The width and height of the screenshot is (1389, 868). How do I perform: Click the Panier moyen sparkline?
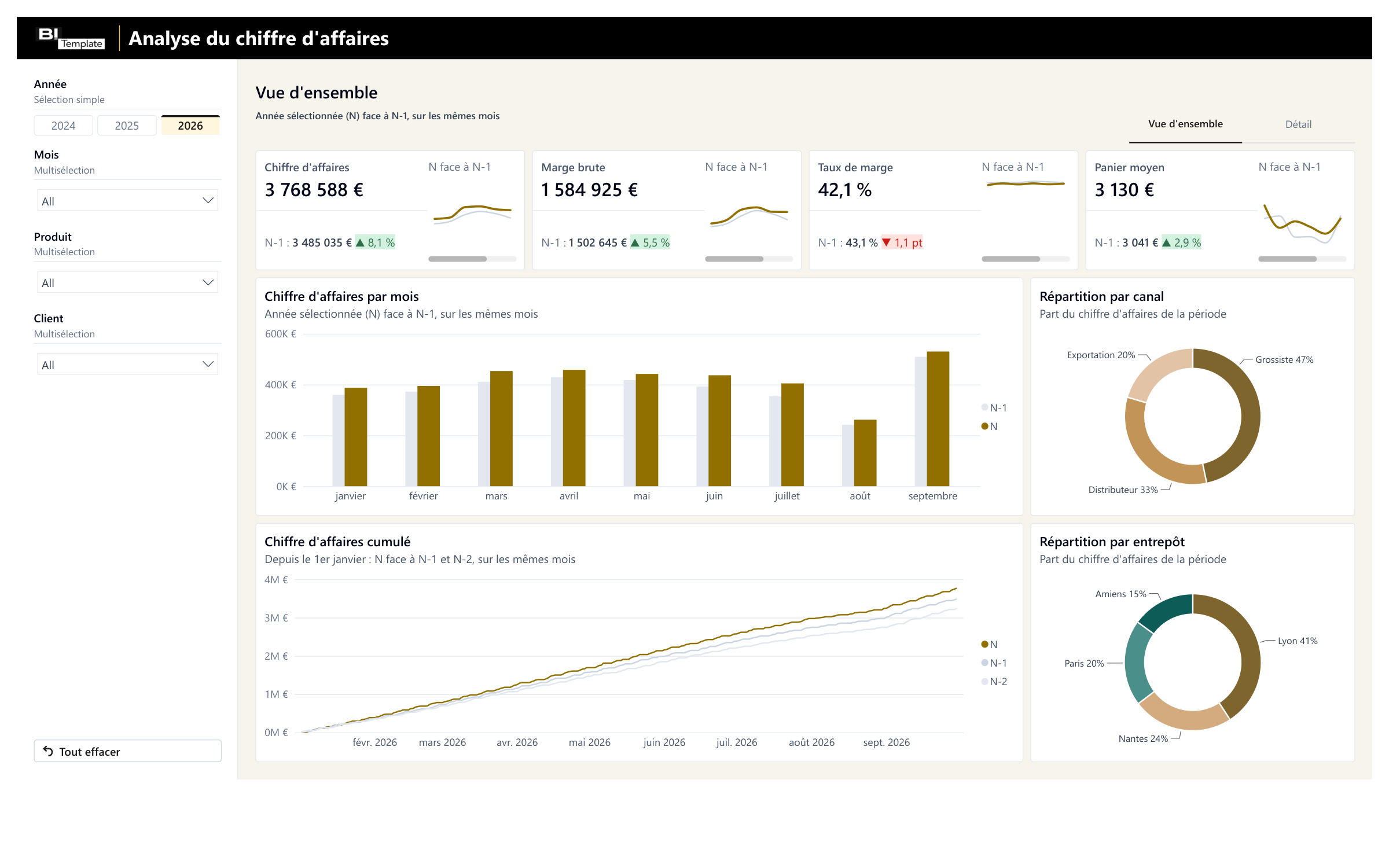[x=1302, y=223]
